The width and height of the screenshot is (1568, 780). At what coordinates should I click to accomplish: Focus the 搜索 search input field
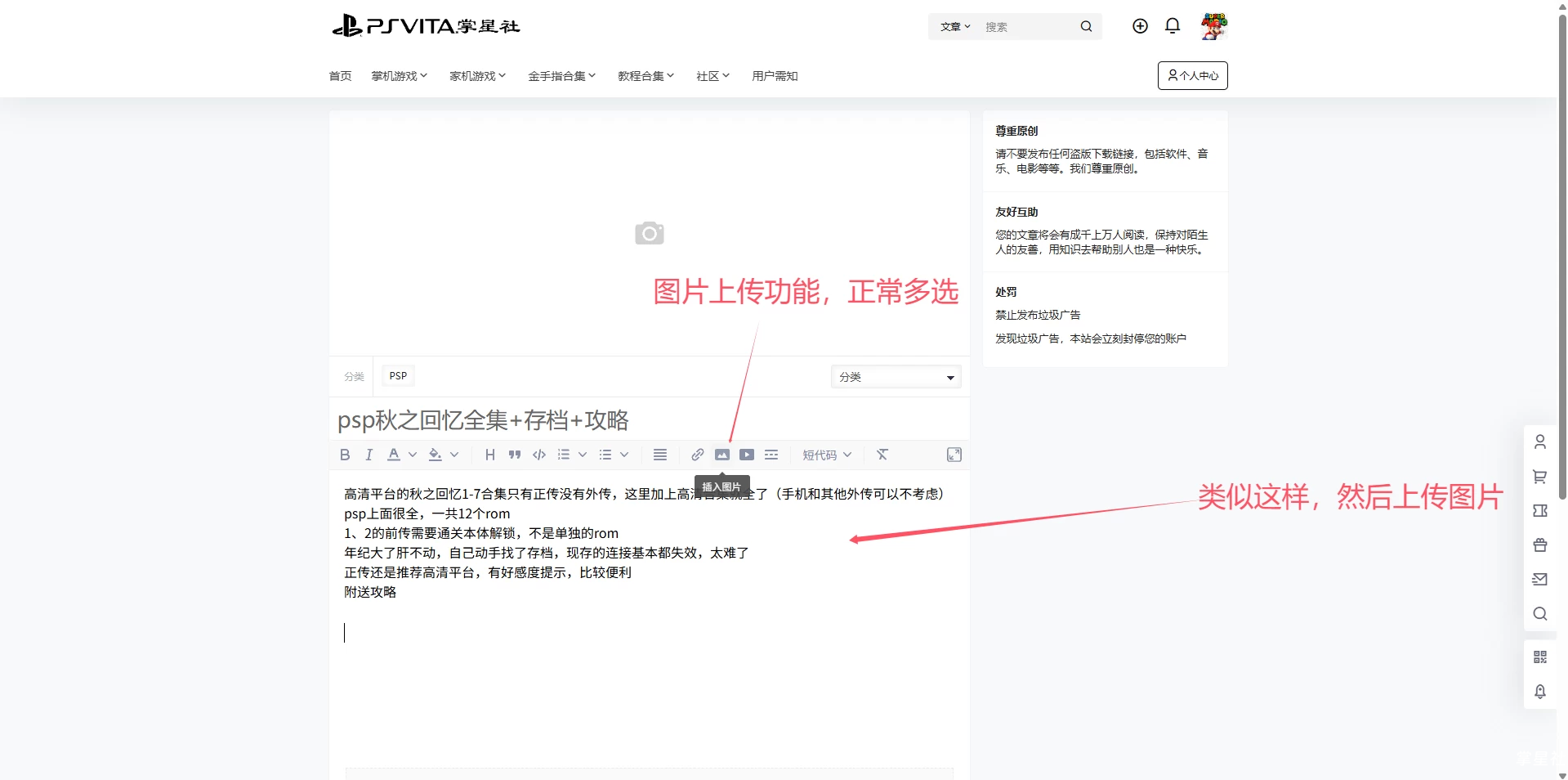[x=1028, y=26]
